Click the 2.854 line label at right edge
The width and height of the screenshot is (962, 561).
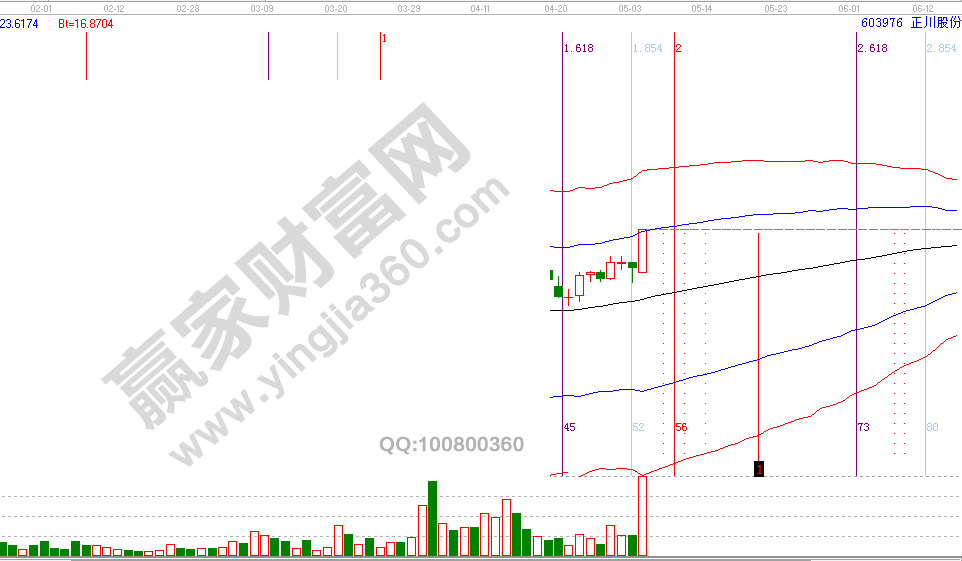pyautogui.click(x=941, y=48)
